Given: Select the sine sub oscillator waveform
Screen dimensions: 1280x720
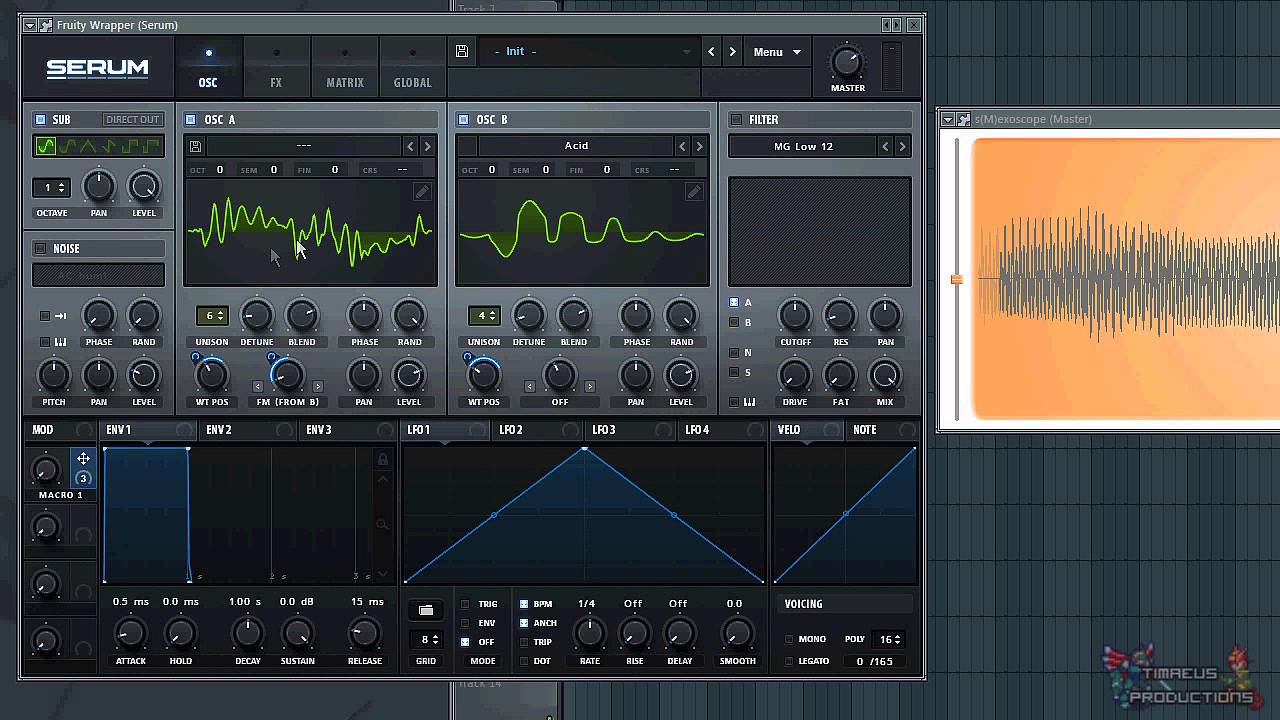Looking at the screenshot, I should pyautogui.click(x=45, y=146).
